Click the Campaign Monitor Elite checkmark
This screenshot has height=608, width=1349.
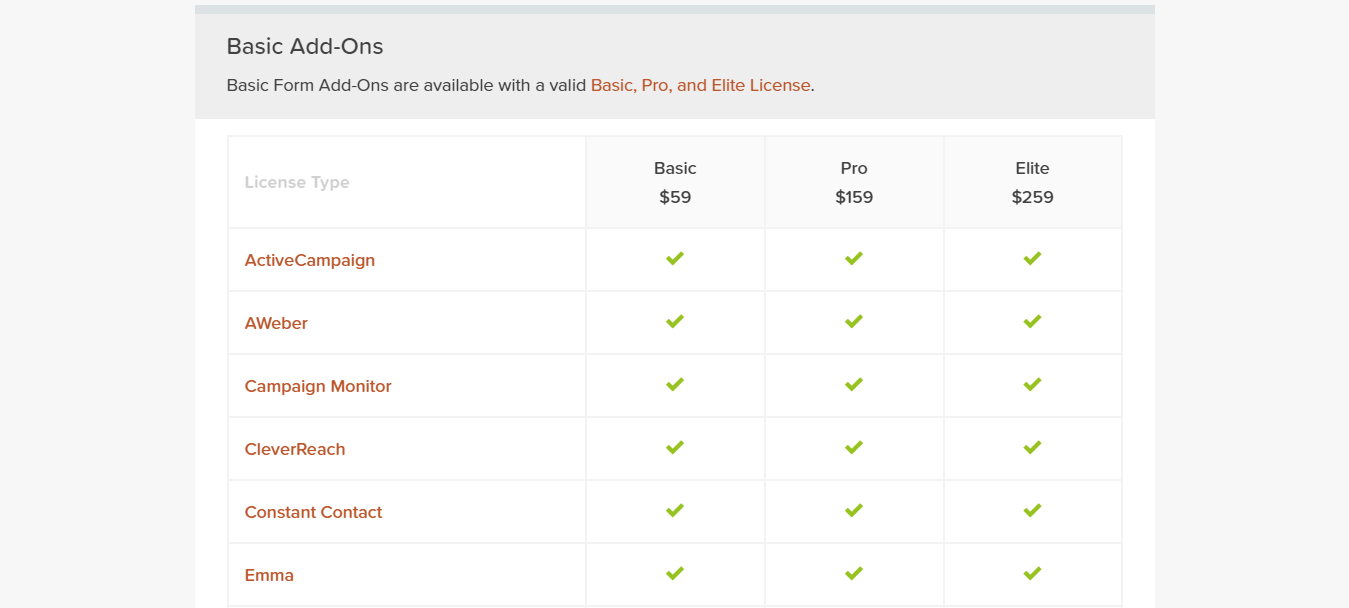coord(1033,385)
